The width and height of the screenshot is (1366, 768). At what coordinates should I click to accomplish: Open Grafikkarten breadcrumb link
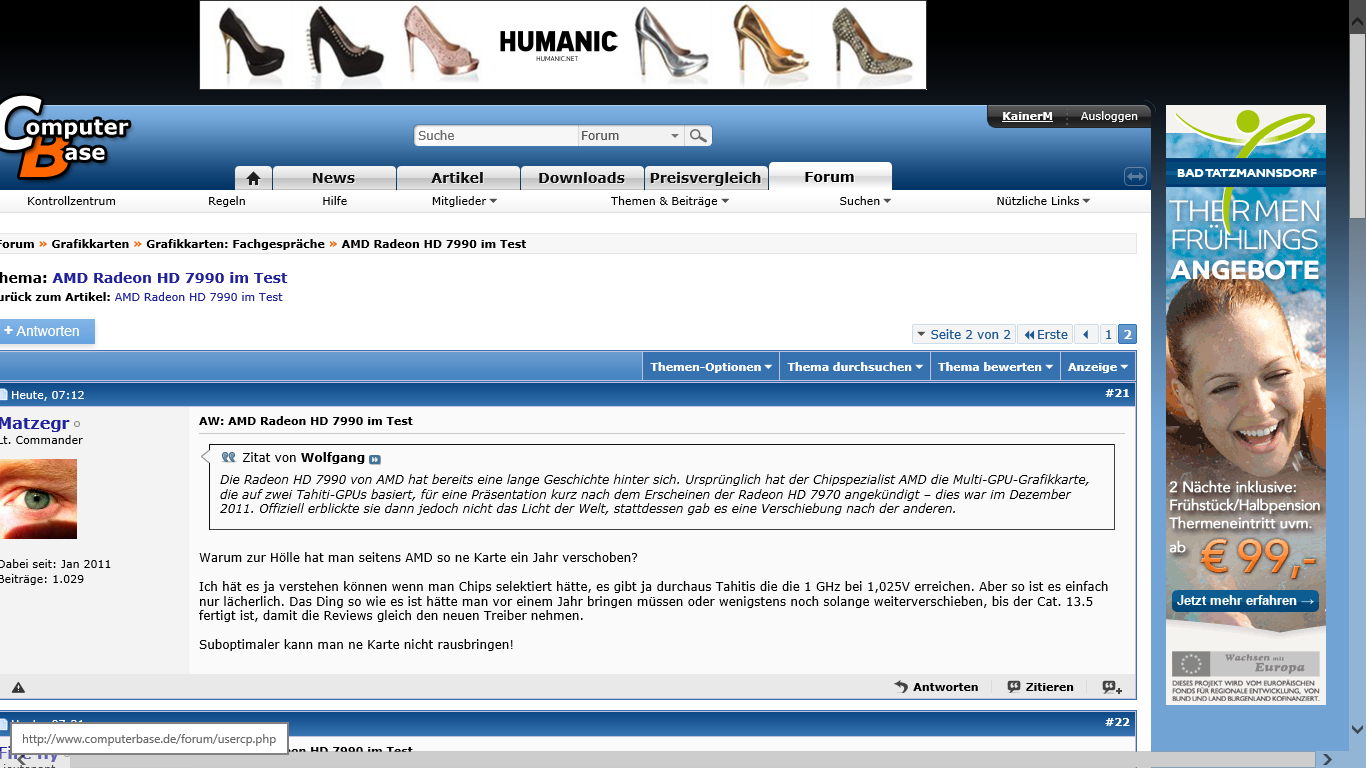click(x=90, y=244)
